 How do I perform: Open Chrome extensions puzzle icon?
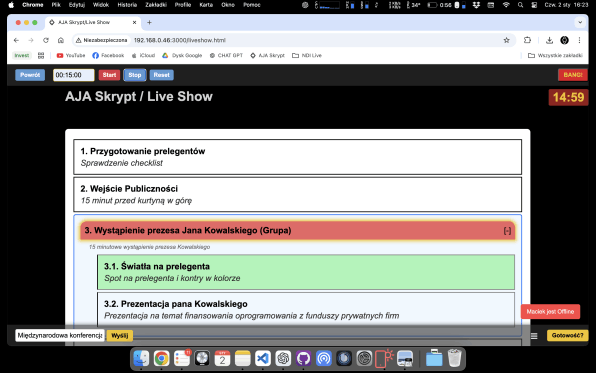tap(527, 40)
